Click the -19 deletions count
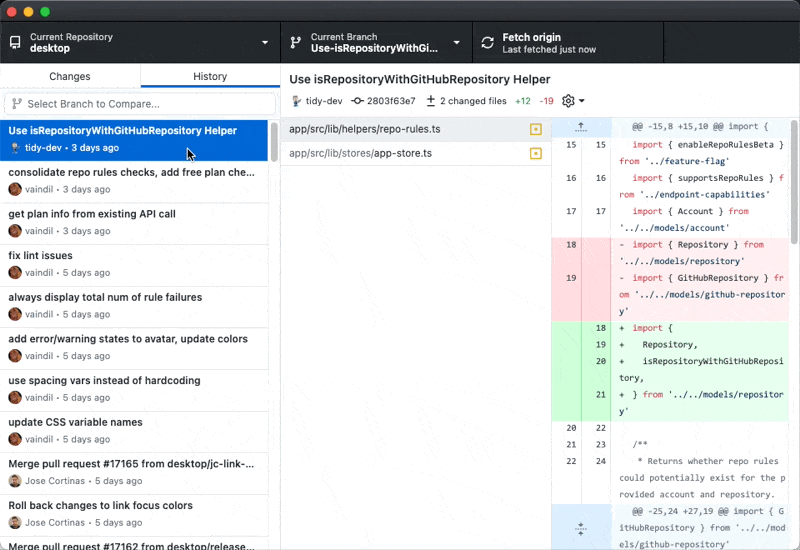This screenshot has height=550, width=800. [x=546, y=101]
